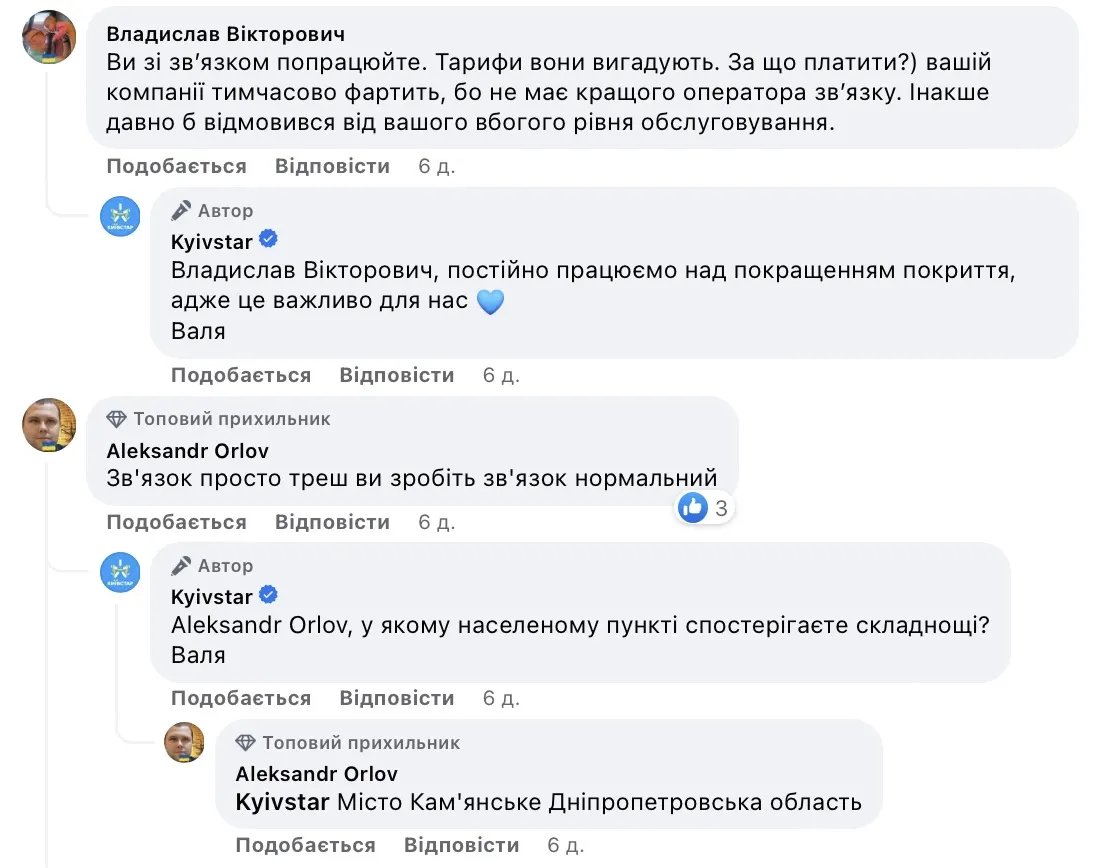Click Відповісти under the Кам'янське reply
Image resolution: width=1116 pixels, height=868 pixels.
point(461,845)
